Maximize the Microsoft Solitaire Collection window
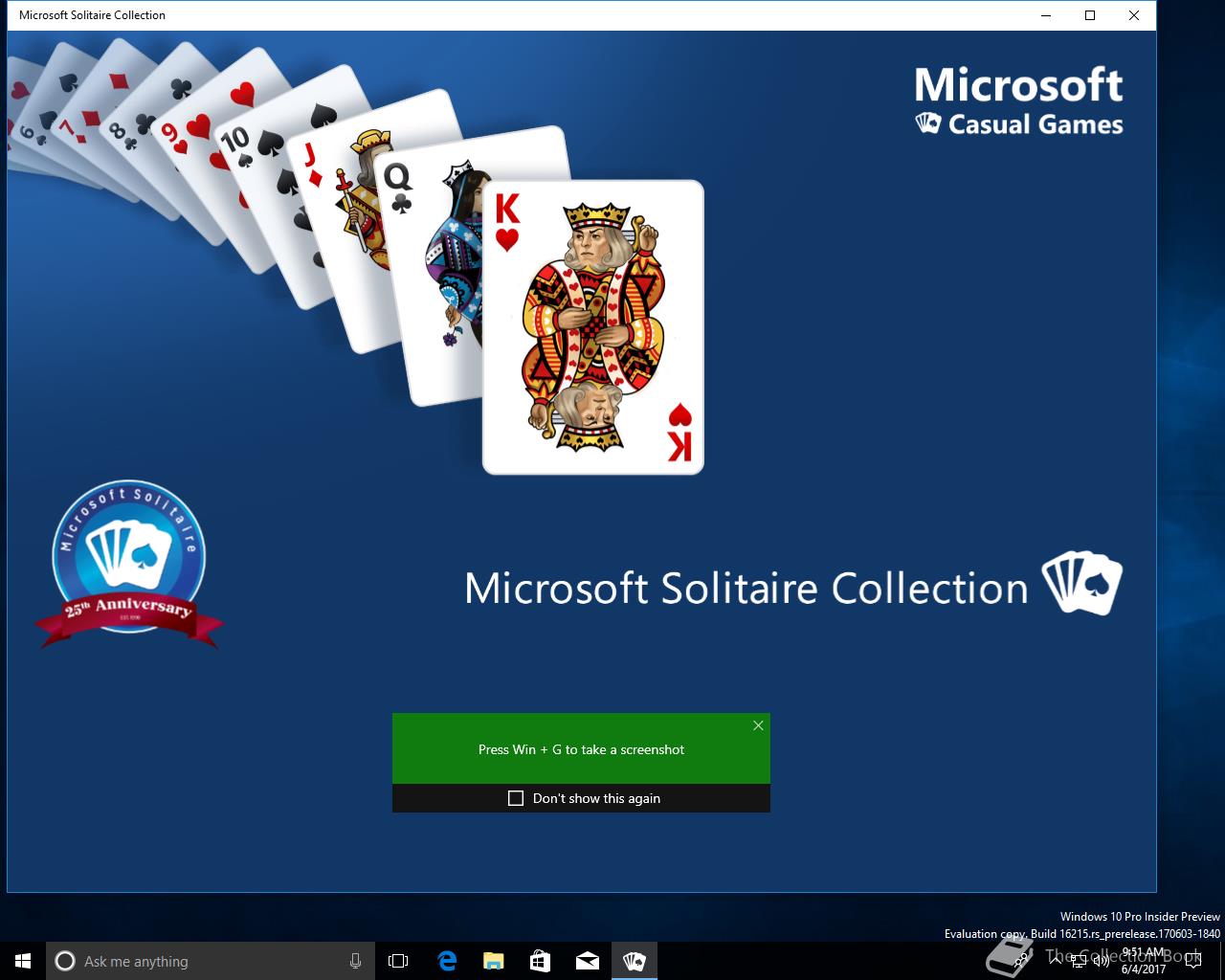Screen dimensions: 1225x980 [1090, 15]
